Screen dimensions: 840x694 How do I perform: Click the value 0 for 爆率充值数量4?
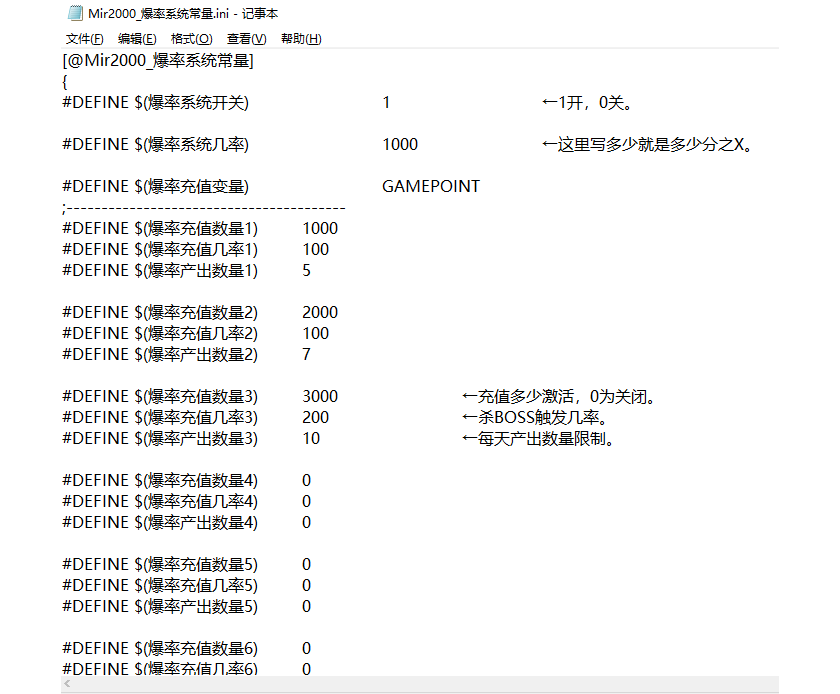[307, 479]
